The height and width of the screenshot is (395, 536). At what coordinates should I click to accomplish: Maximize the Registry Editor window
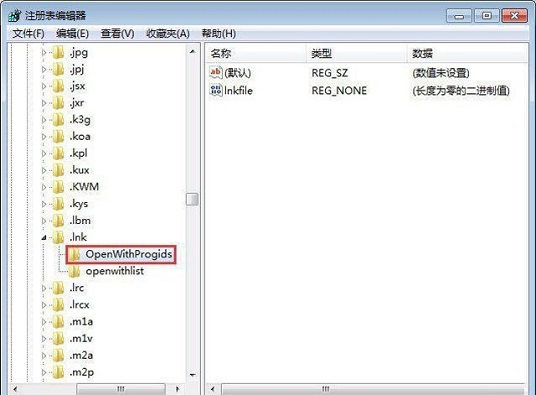(x=486, y=16)
